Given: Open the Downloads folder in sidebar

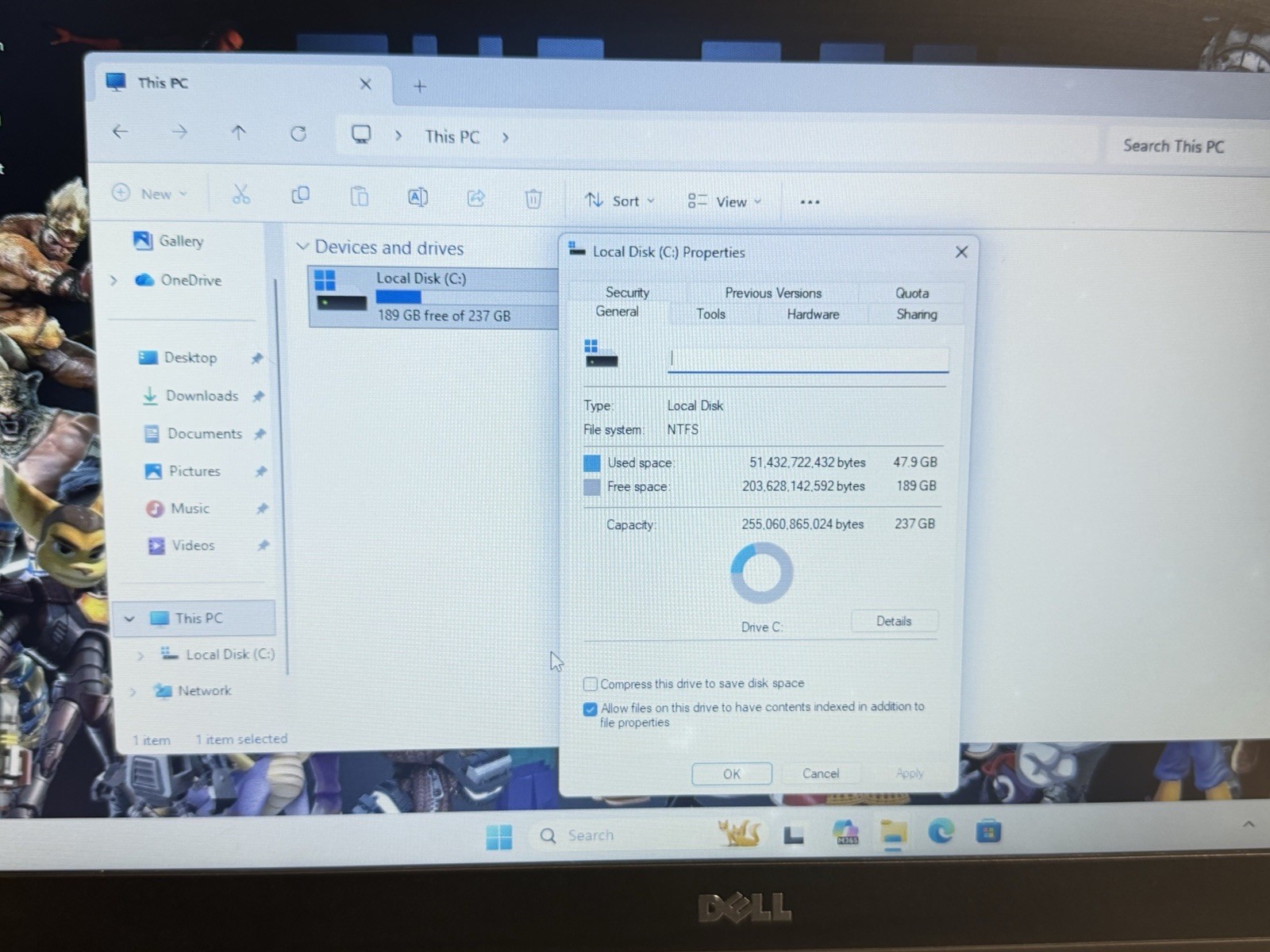Looking at the screenshot, I should (190, 395).
